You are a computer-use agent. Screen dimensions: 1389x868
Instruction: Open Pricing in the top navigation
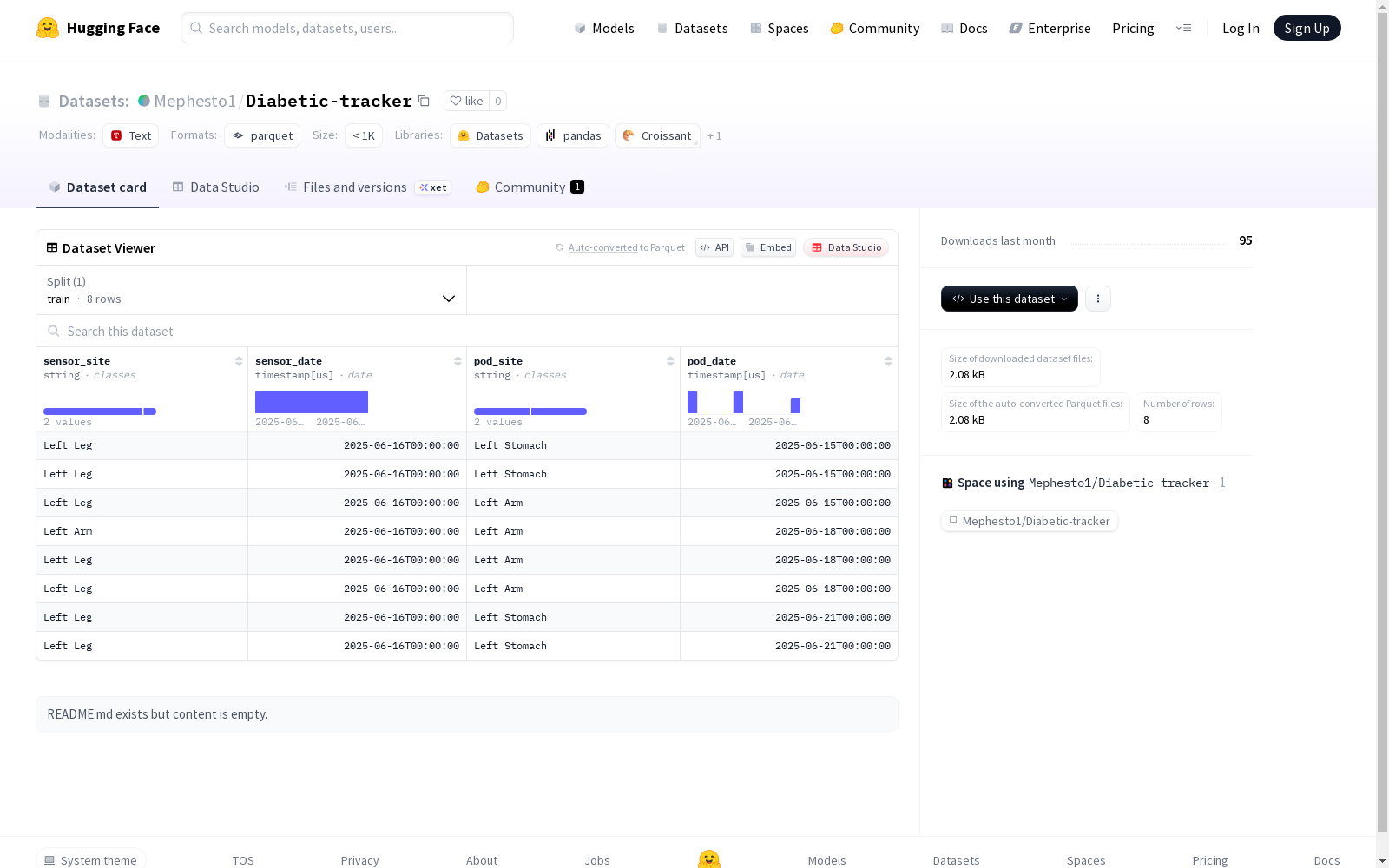[x=1133, y=28]
